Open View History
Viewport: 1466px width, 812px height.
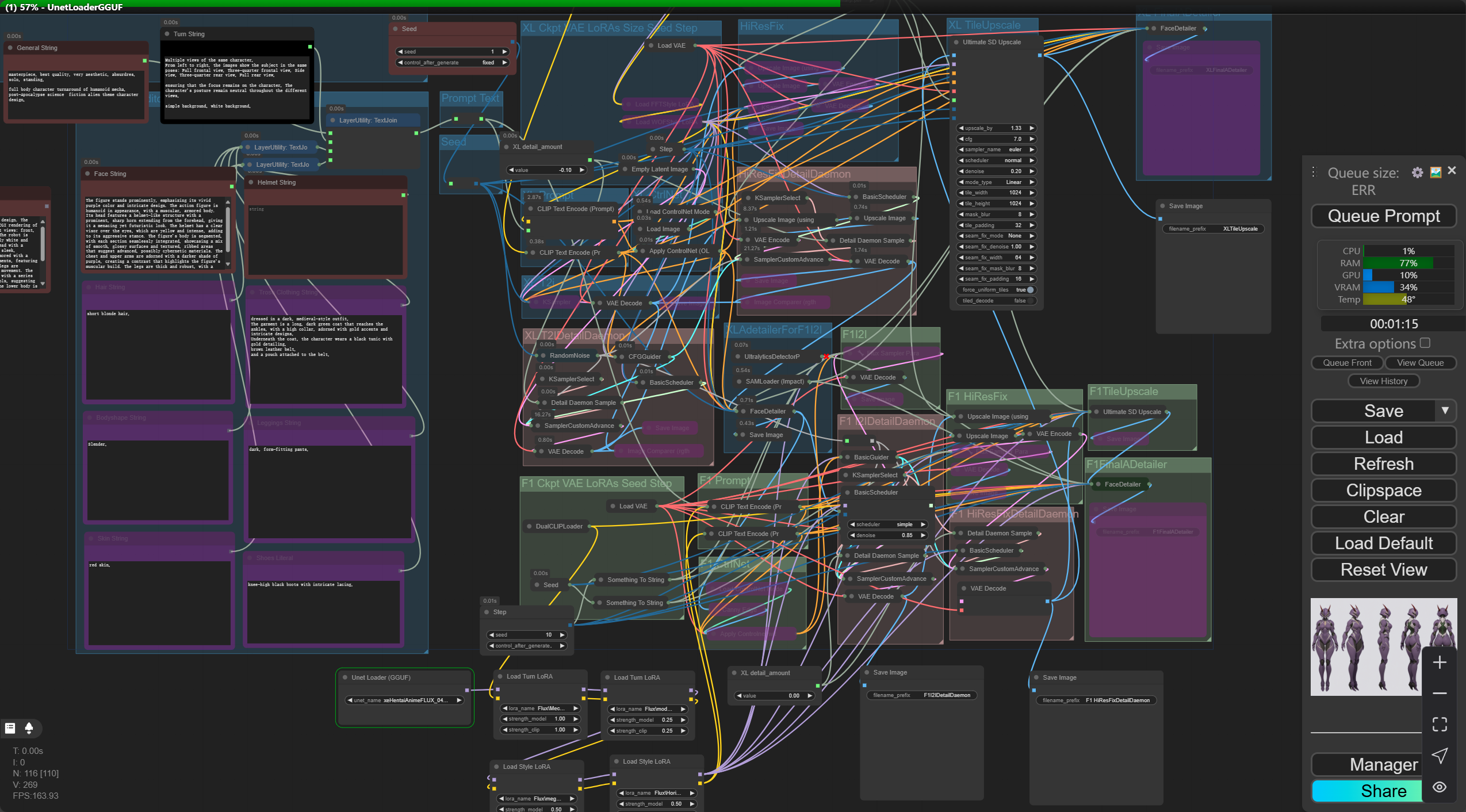point(1383,381)
